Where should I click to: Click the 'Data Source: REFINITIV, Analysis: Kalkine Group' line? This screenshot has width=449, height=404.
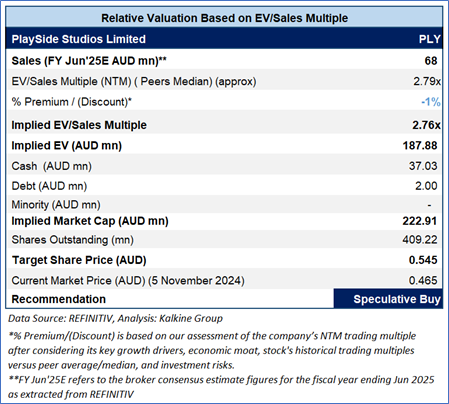point(115,318)
